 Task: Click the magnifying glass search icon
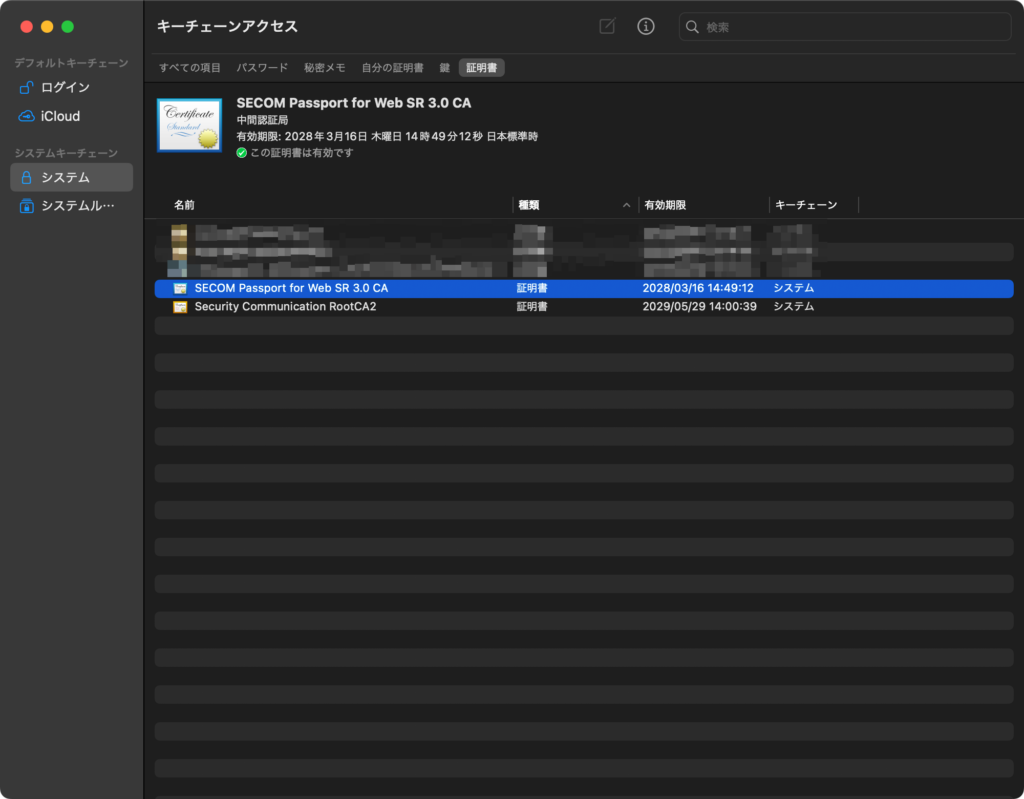point(694,27)
